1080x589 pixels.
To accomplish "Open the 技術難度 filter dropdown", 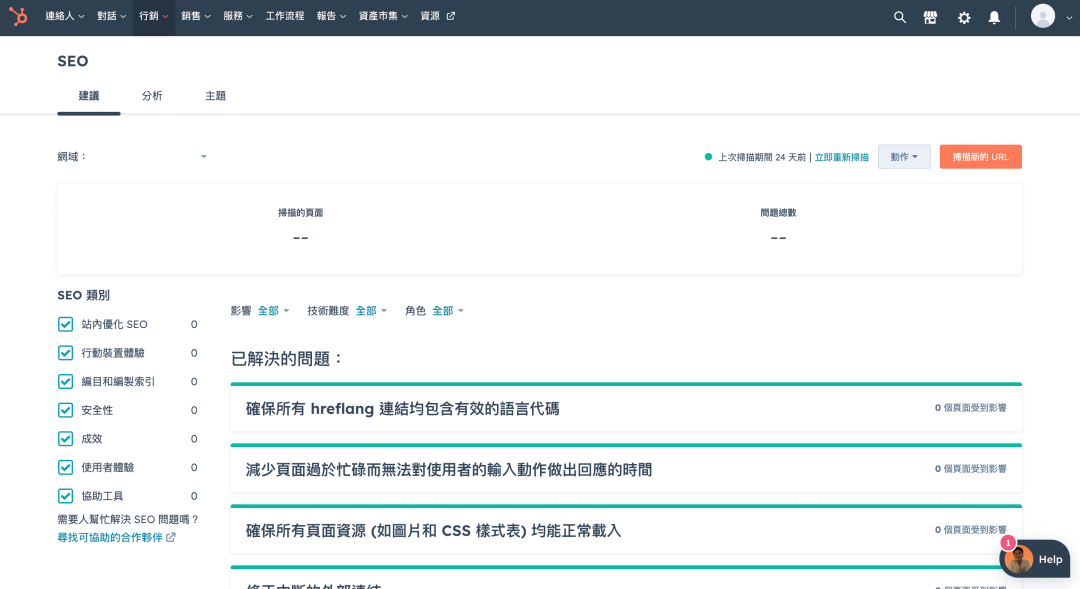I will click(x=370, y=311).
